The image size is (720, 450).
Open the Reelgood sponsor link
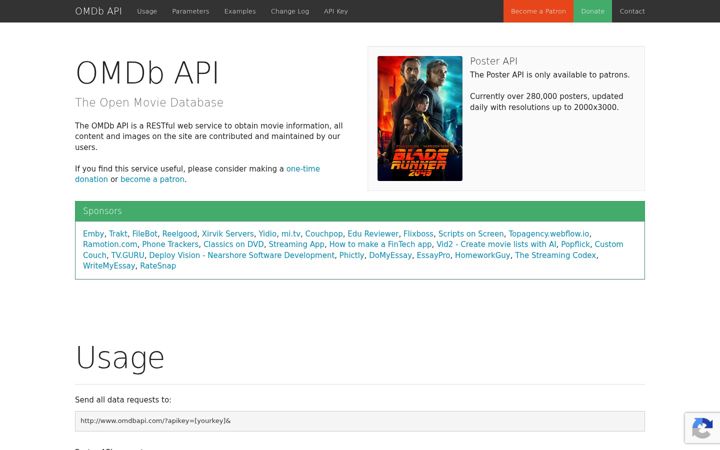[180, 234]
